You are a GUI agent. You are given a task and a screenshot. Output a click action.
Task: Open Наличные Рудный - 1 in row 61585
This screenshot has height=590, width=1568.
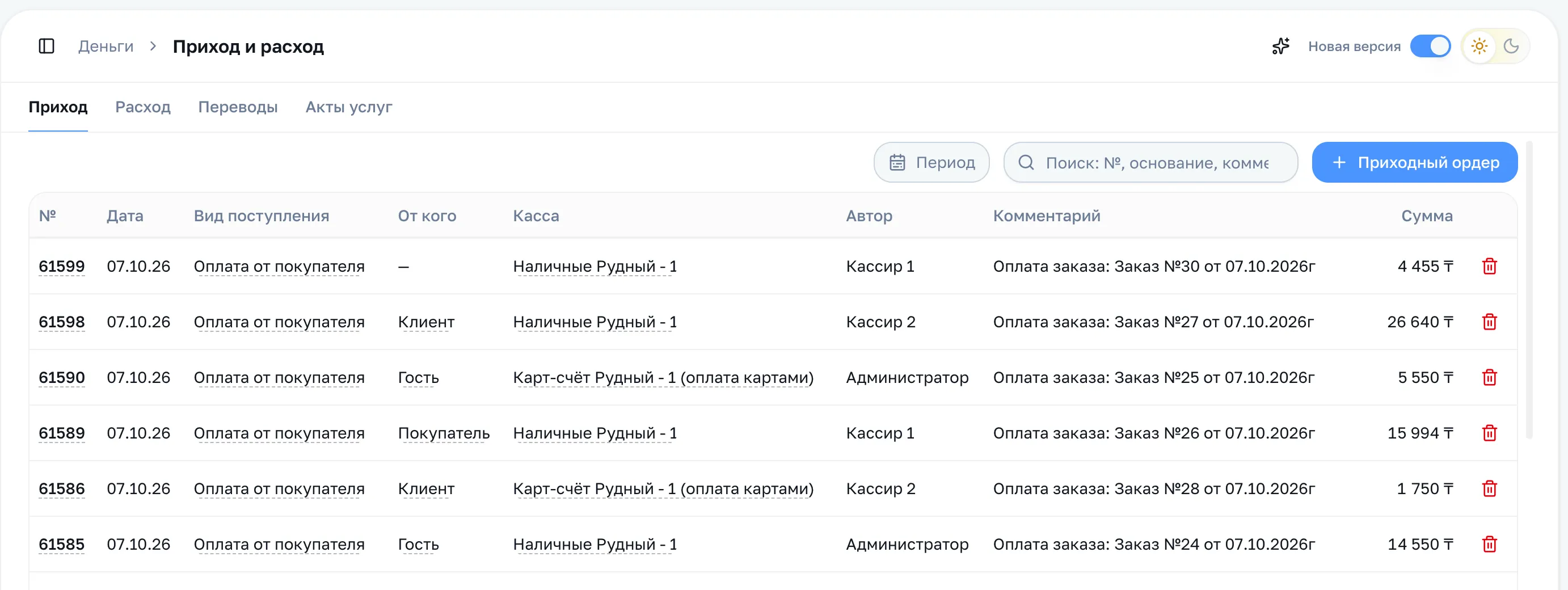pos(595,545)
